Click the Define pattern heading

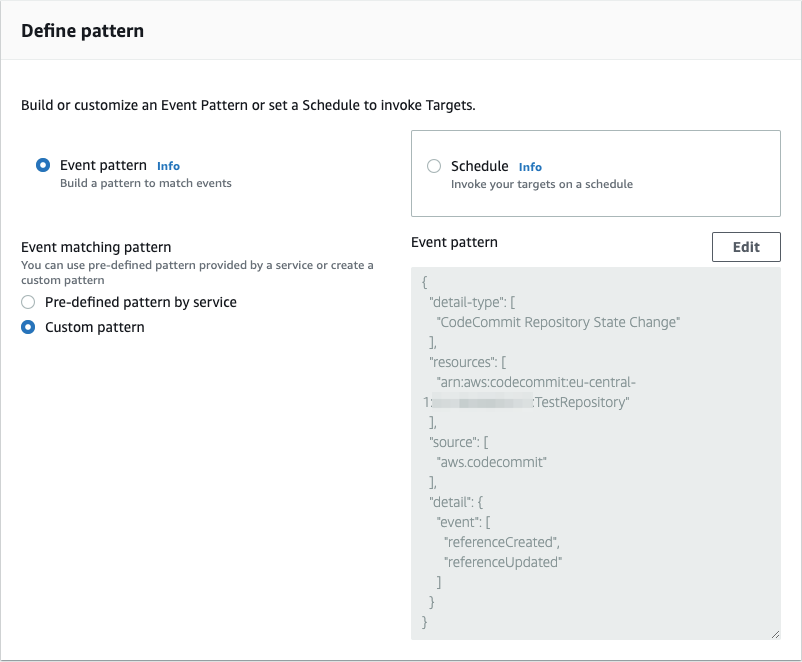coord(83,31)
